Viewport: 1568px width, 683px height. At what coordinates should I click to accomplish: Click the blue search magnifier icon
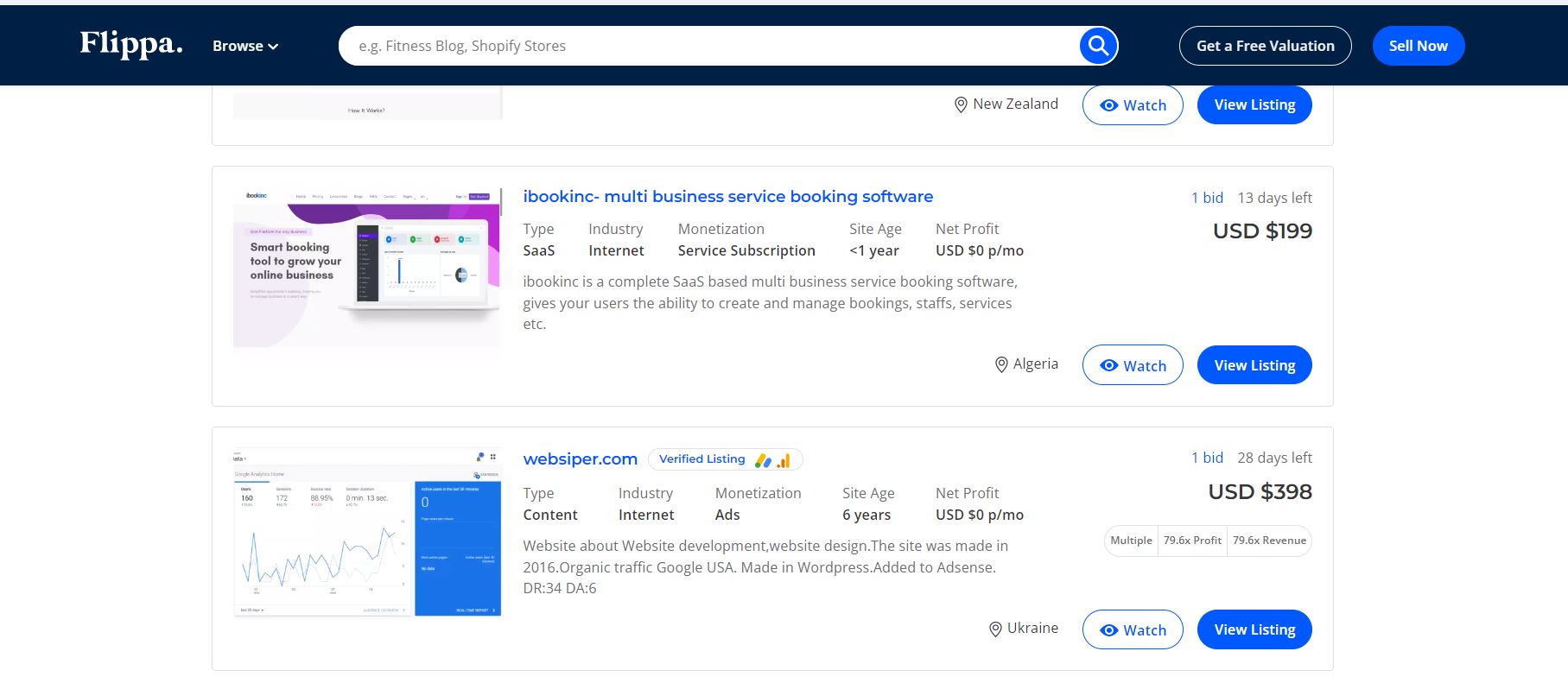click(1098, 46)
